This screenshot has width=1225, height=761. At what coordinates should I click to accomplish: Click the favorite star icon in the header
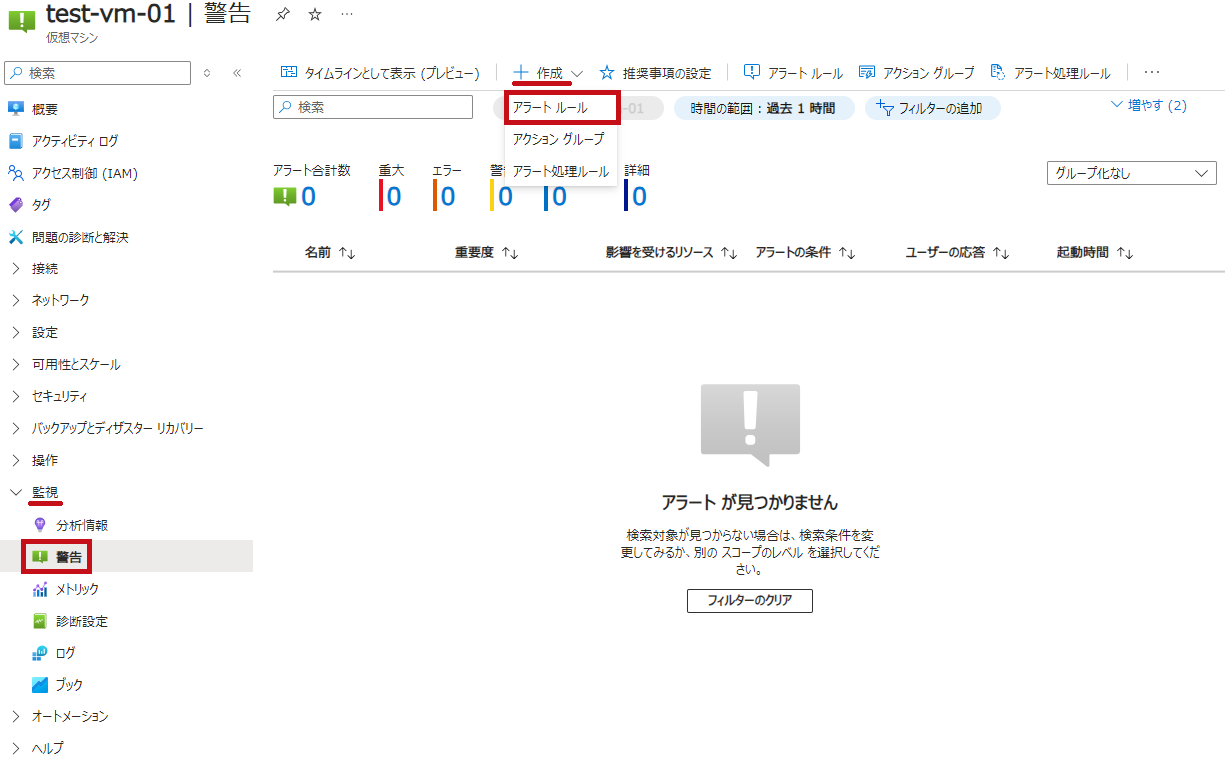click(x=315, y=15)
